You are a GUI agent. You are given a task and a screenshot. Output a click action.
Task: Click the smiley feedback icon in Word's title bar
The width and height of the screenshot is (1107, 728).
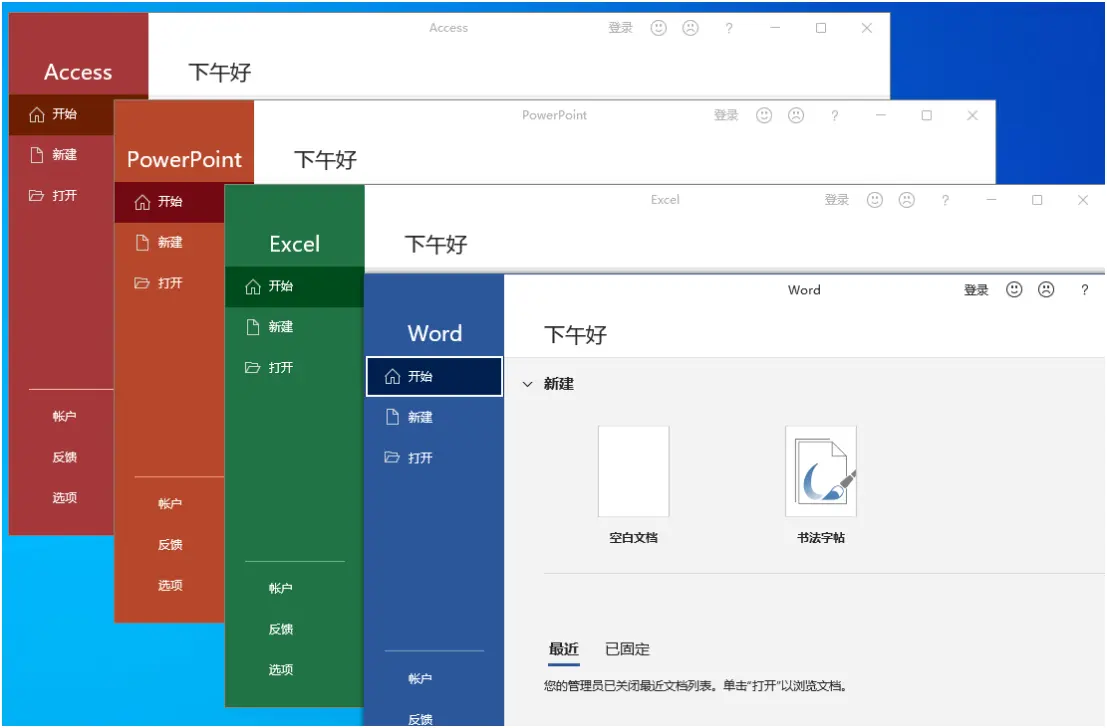point(1014,290)
